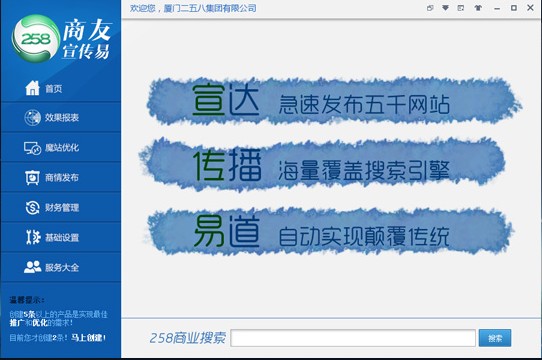
Task: Click the 商情发布 board icon
Action: pyautogui.click(x=32, y=177)
